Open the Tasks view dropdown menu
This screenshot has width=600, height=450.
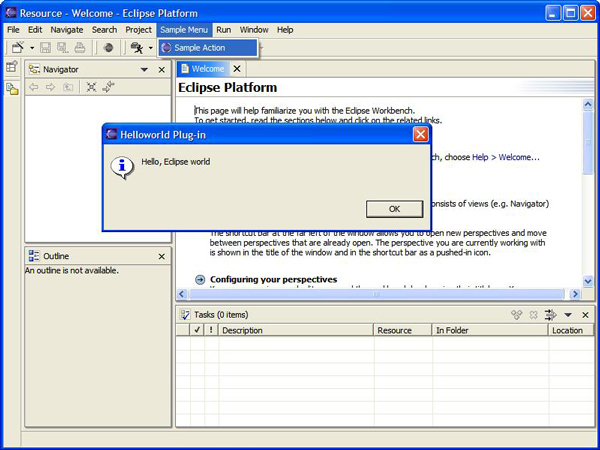click(568, 315)
